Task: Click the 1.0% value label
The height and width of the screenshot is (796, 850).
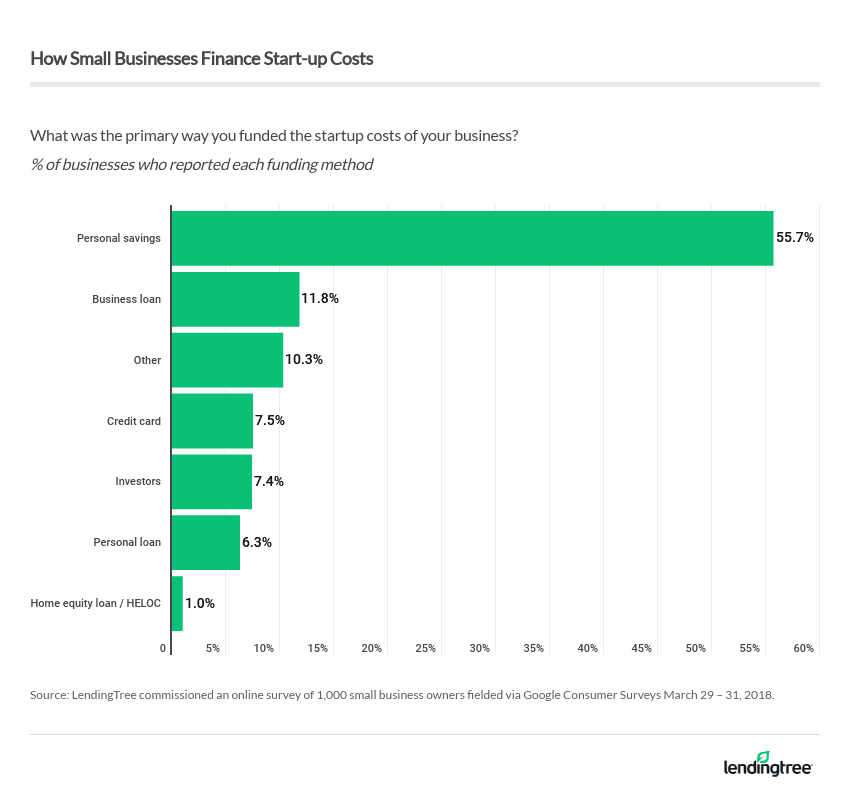Action: pyautogui.click(x=199, y=603)
